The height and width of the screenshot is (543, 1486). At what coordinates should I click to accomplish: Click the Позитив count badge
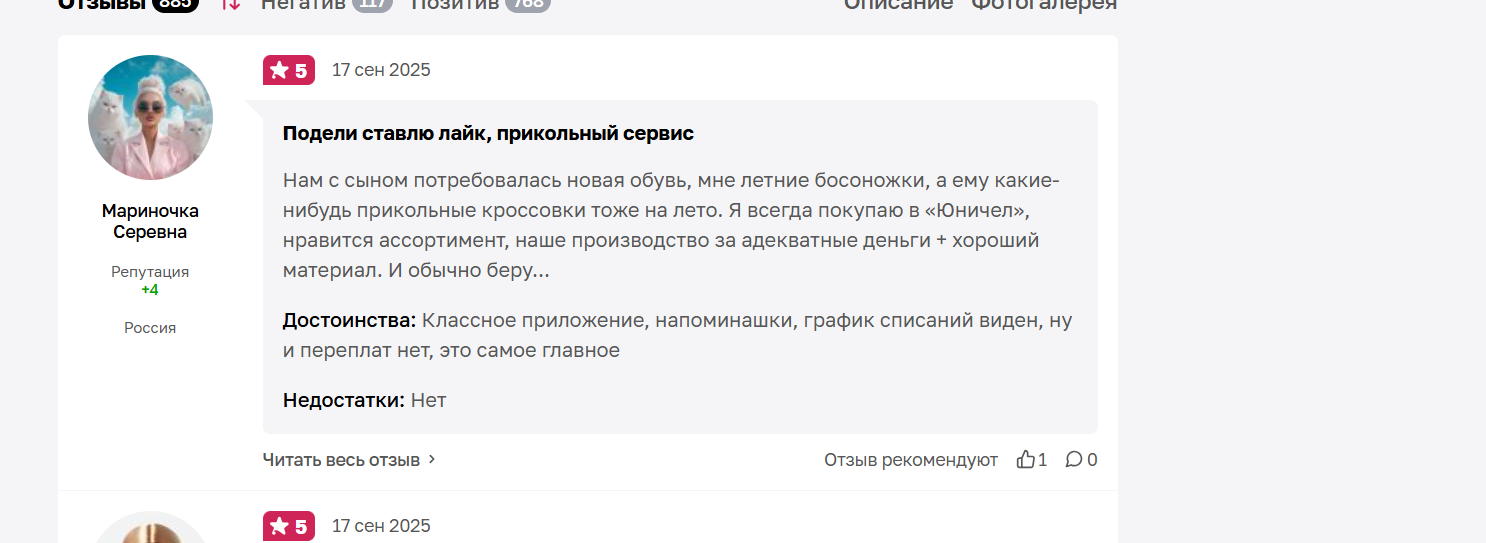tap(527, 4)
